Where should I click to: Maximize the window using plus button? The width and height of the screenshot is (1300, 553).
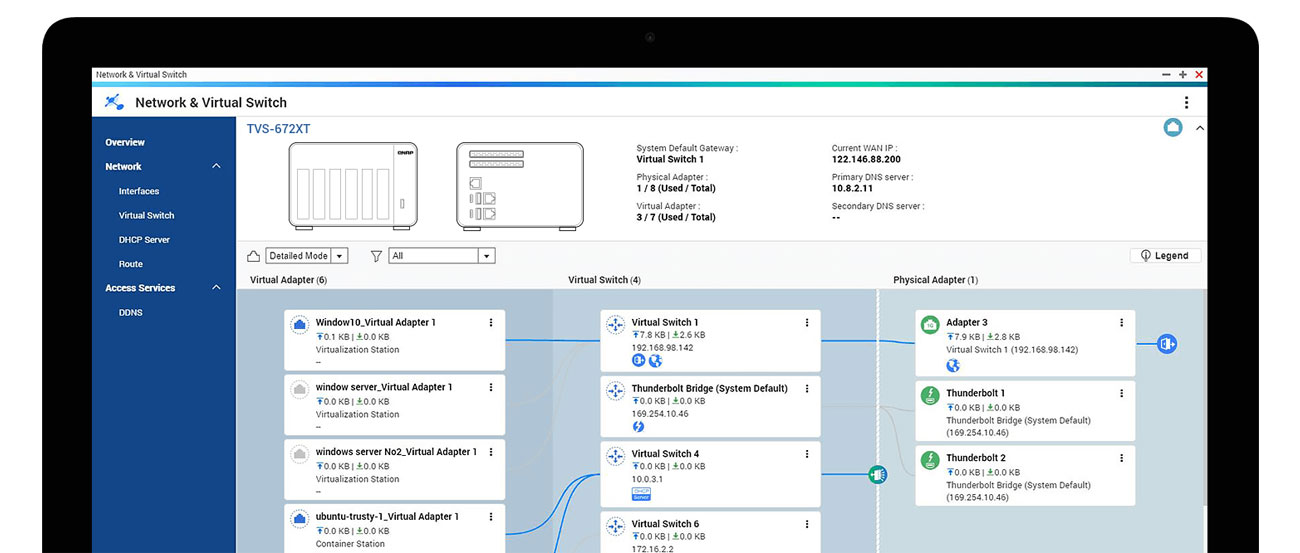click(x=1183, y=75)
